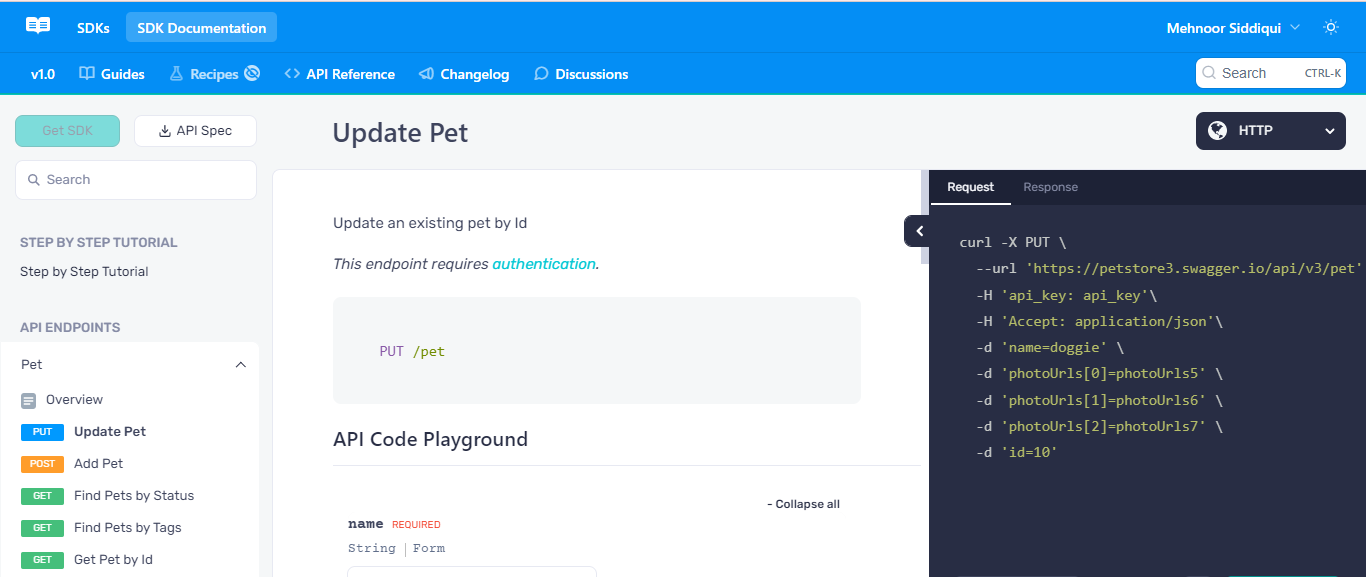Click GET badge beside Find Pets by Status
The width and height of the screenshot is (1366, 577).
tap(42, 496)
